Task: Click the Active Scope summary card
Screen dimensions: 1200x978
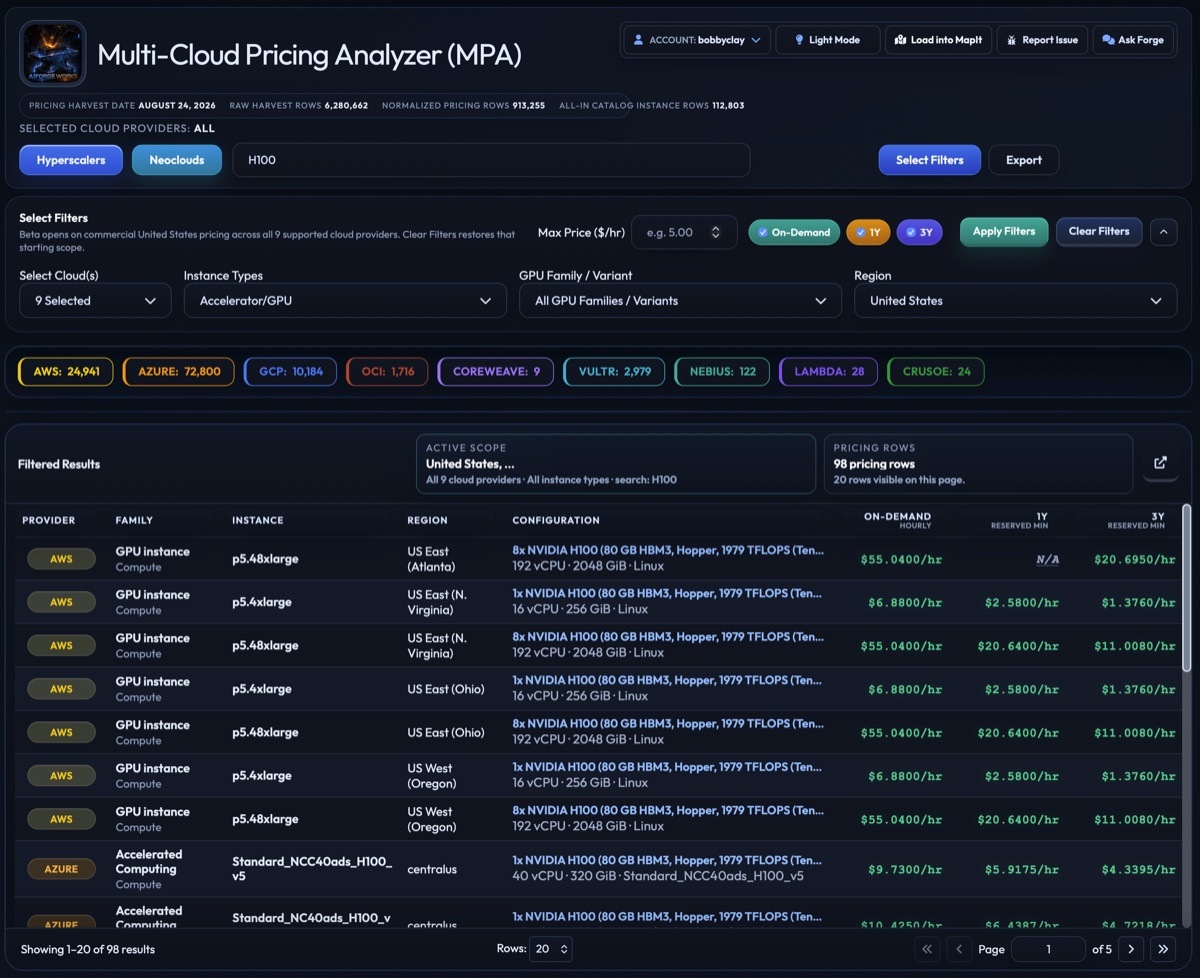Action: [x=616, y=464]
